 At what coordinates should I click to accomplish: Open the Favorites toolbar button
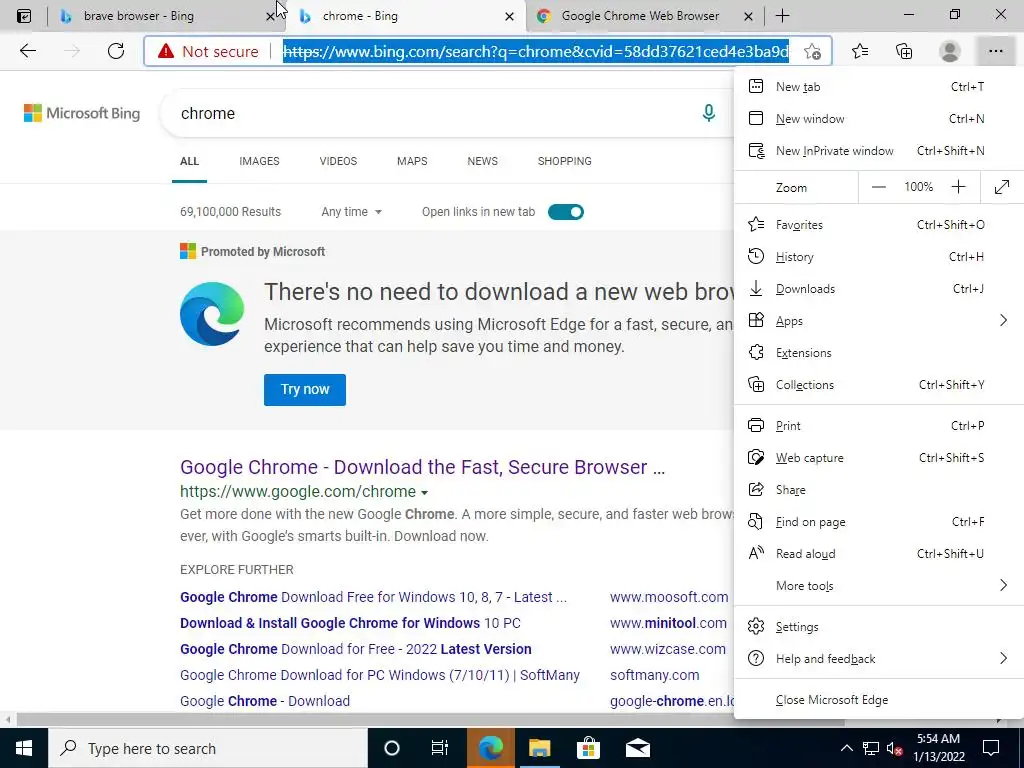coord(860,51)
